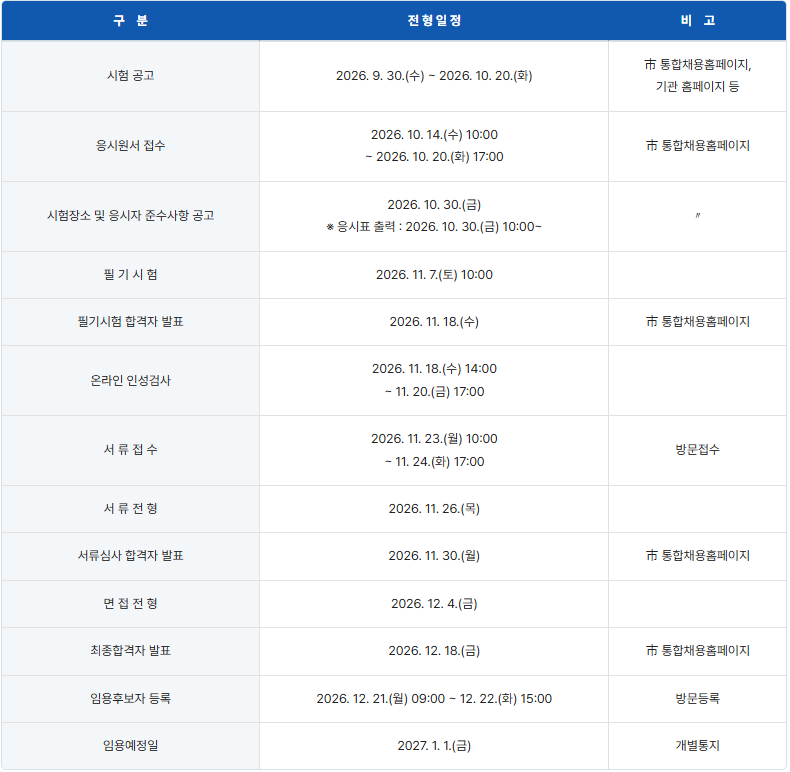Select '시험장소 및 응시자 준수사항 공고' label

[x=130, y=216]
